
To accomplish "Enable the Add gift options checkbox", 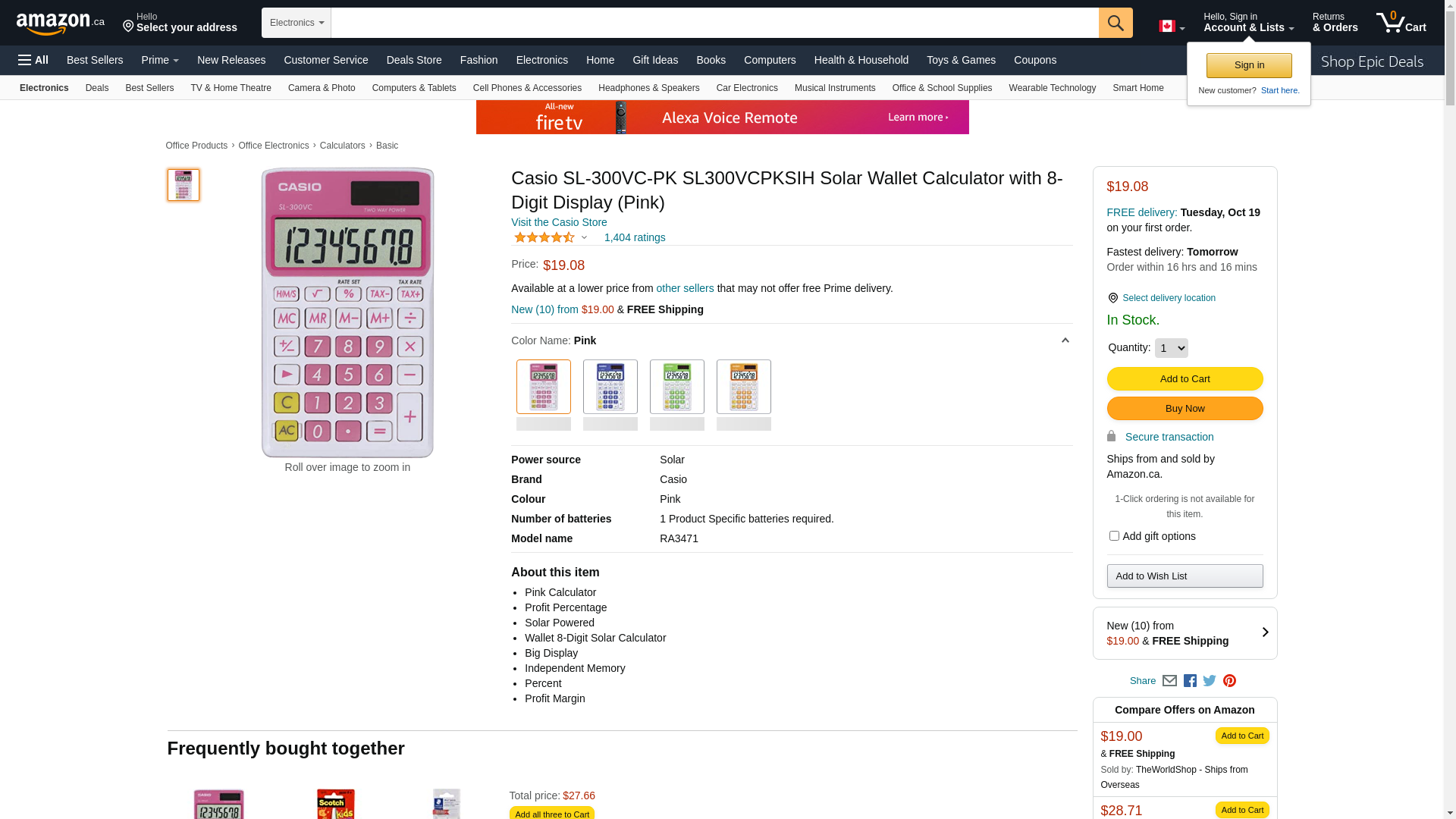I will coord(1114,536).
